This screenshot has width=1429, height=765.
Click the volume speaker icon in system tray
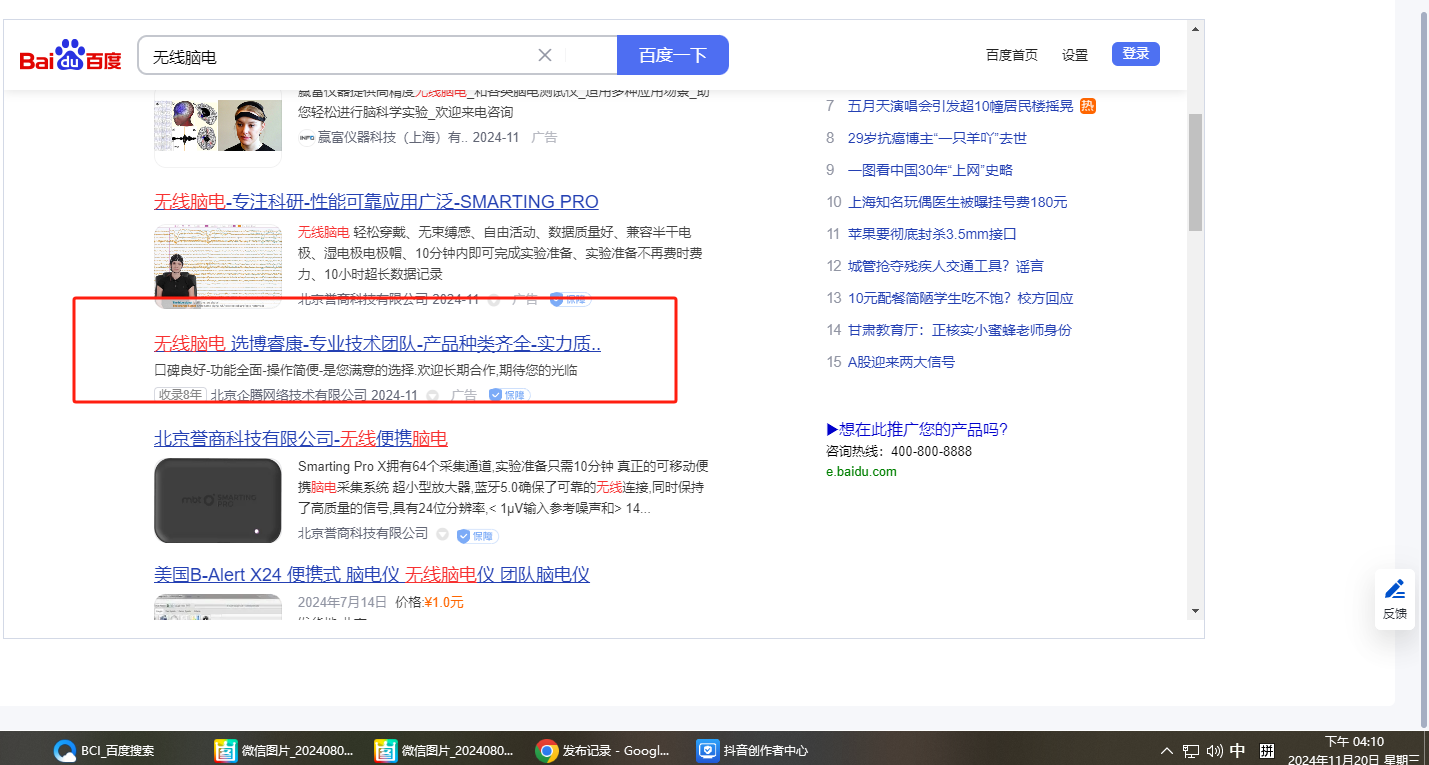(1215, 750)
